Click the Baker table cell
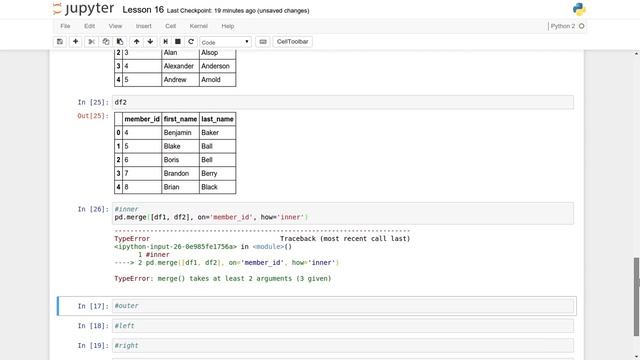This screenshot has height=360, width=640. point(218,133)
